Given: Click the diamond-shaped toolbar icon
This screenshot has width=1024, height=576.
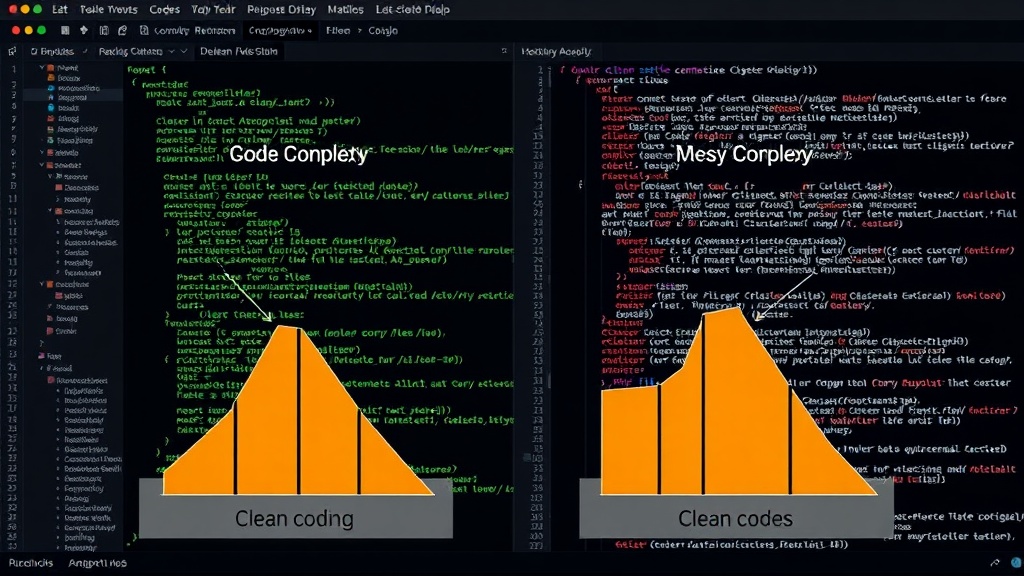Looking at the screenshot, I should click(x=84, y=30).
